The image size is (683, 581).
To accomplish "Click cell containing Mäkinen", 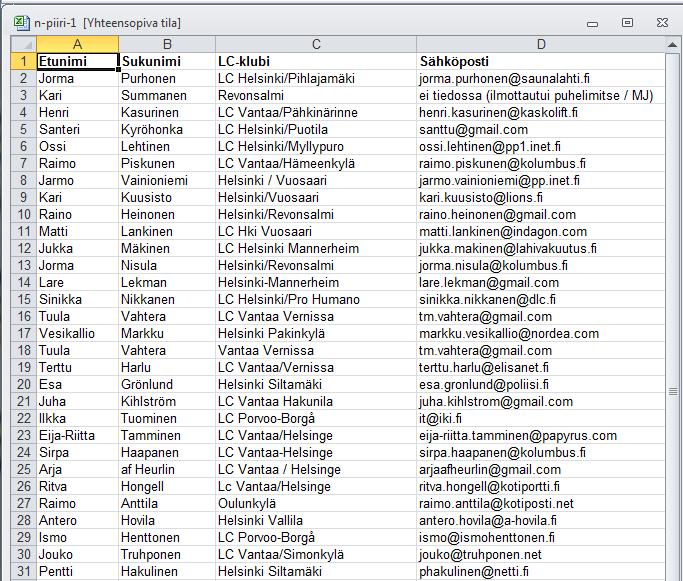I will point(167,248).
